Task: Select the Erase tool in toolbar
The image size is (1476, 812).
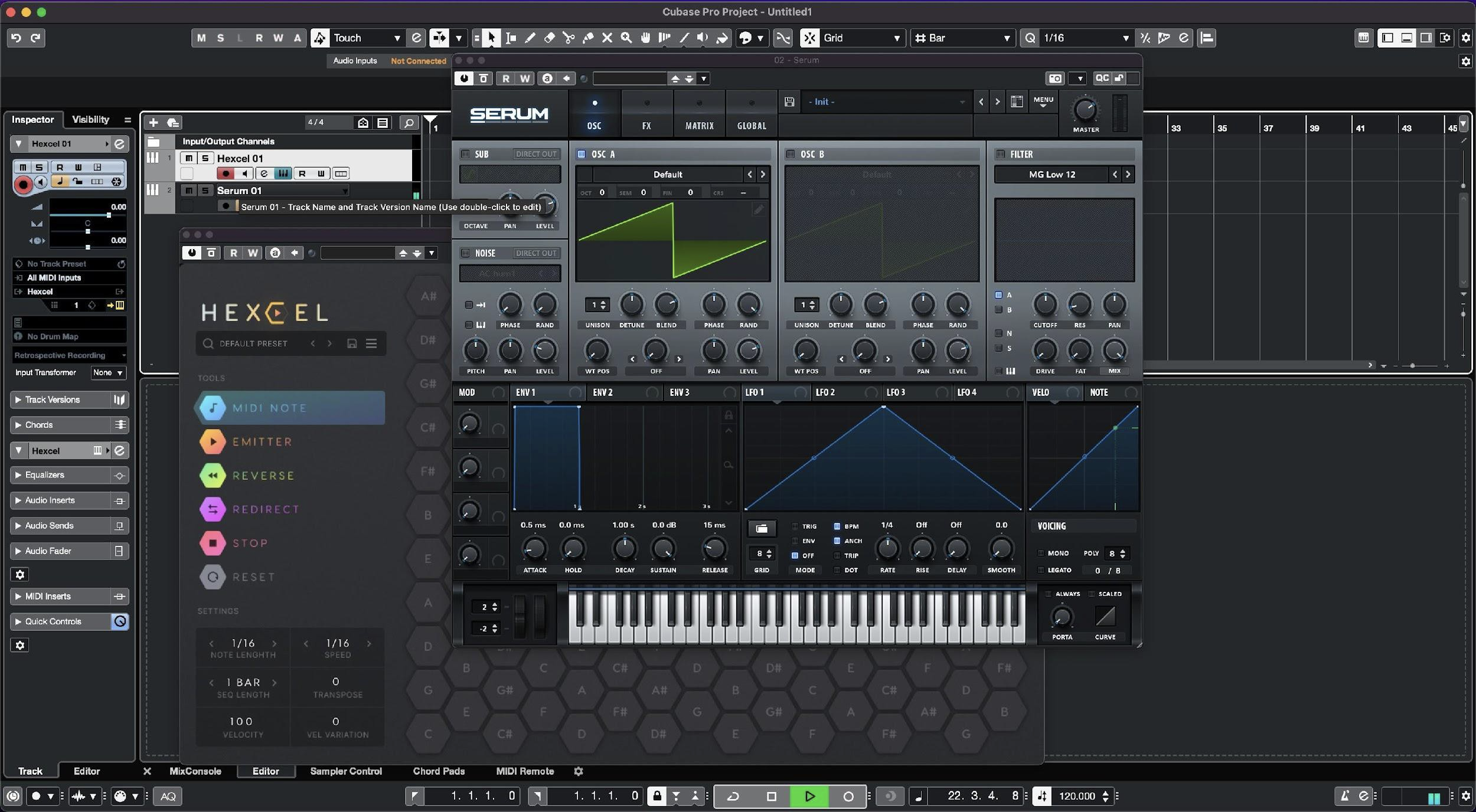Action: click(550, 38)
